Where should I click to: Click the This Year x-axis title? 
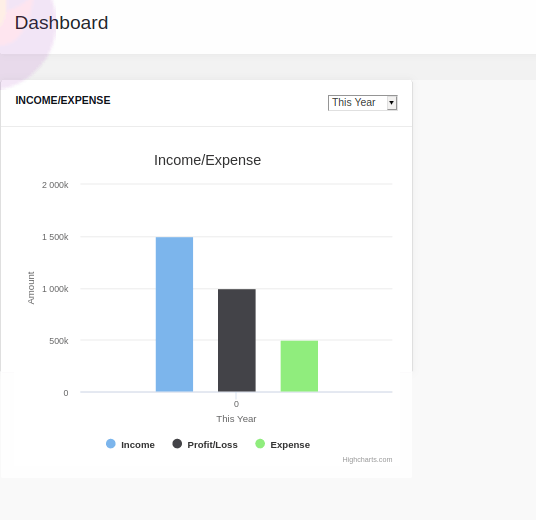point(236,419)
